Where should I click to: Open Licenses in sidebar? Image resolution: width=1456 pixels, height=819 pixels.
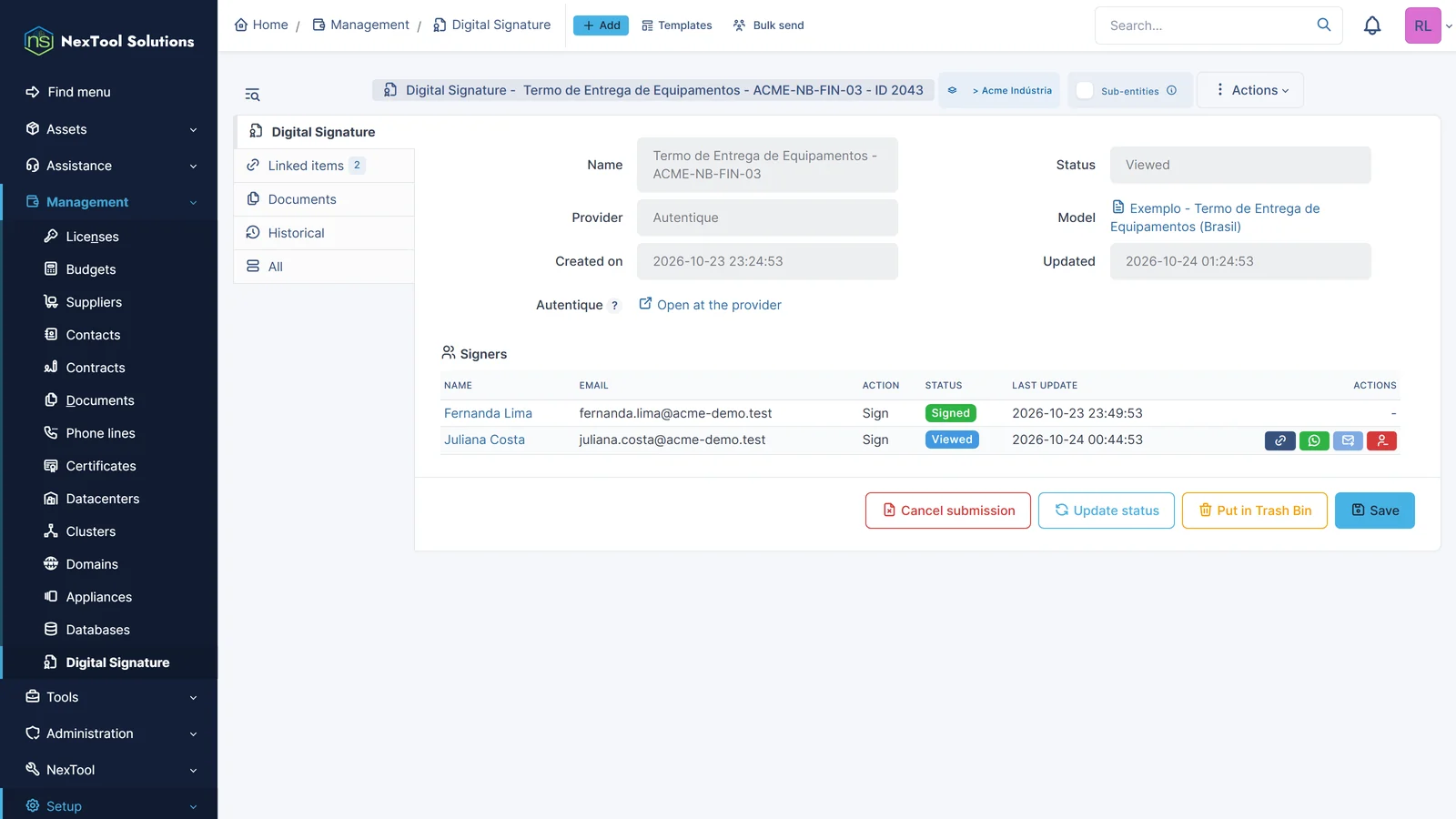[92, 237]
